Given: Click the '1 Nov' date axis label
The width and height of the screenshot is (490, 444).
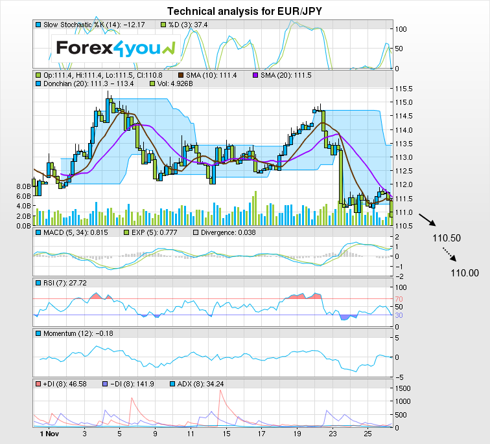Looking at the screenshot, I should click(49, 434).
